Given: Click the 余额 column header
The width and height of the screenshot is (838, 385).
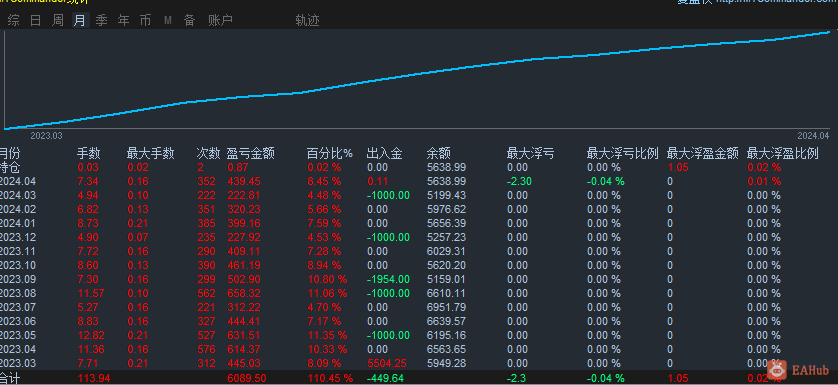Looking at the screenshot, I should tap(439, 154).
